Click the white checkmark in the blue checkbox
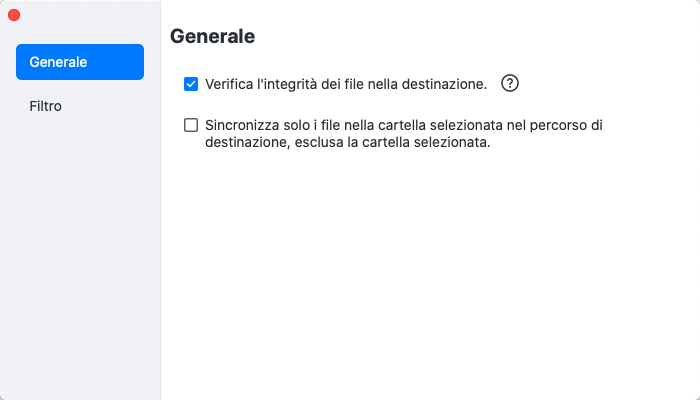 191,84
